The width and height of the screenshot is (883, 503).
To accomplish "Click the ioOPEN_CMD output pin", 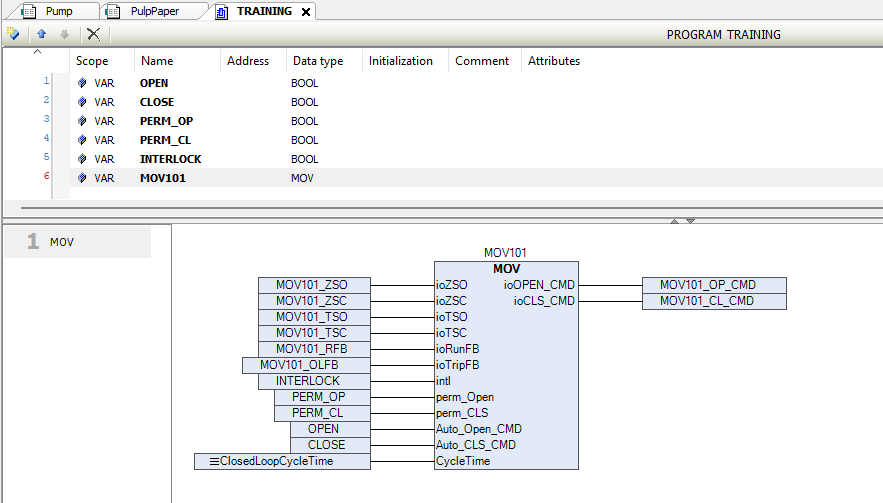I will [x=539, y=285].
